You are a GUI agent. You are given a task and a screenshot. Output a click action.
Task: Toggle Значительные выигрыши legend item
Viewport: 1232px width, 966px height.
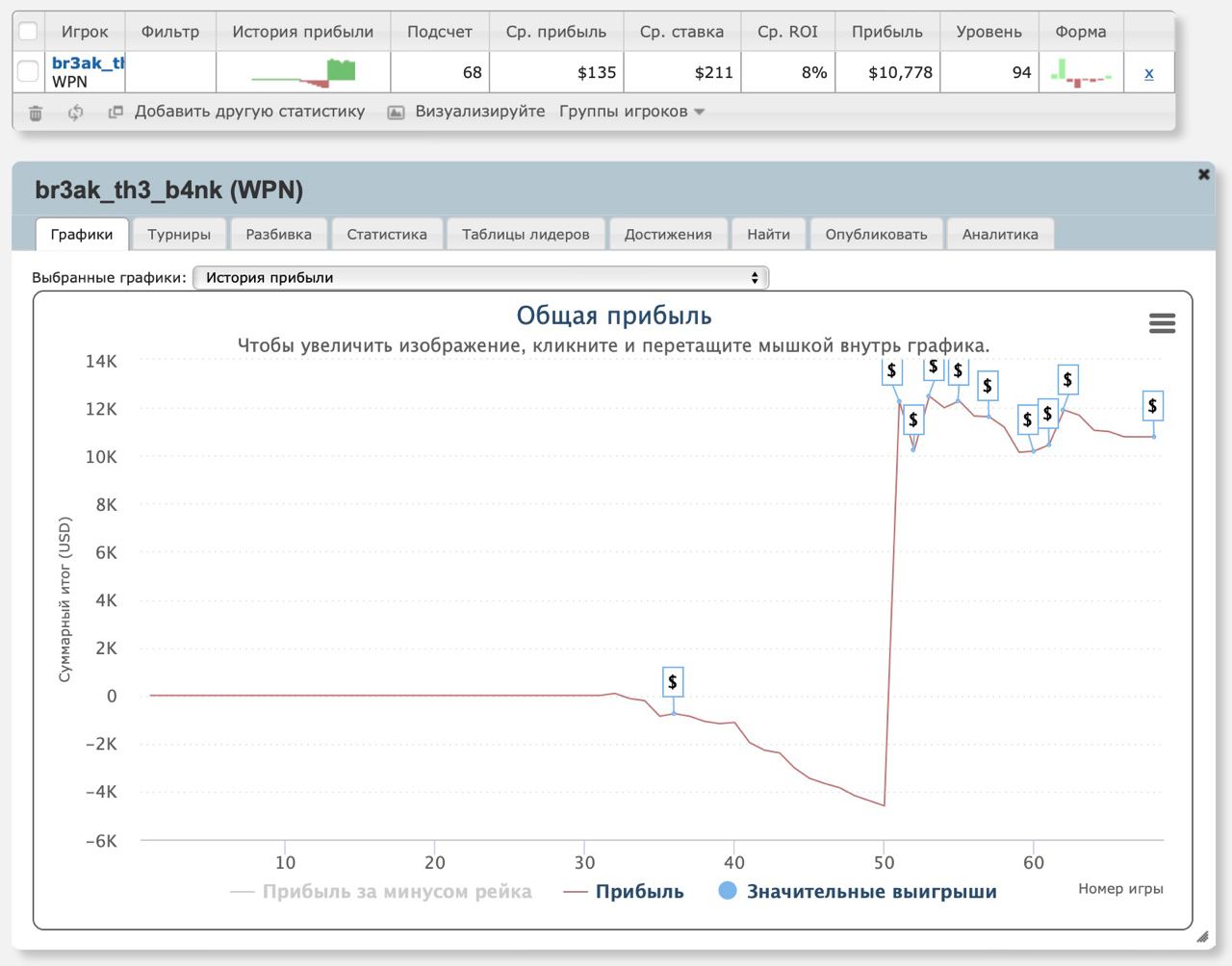pos(858,892)
